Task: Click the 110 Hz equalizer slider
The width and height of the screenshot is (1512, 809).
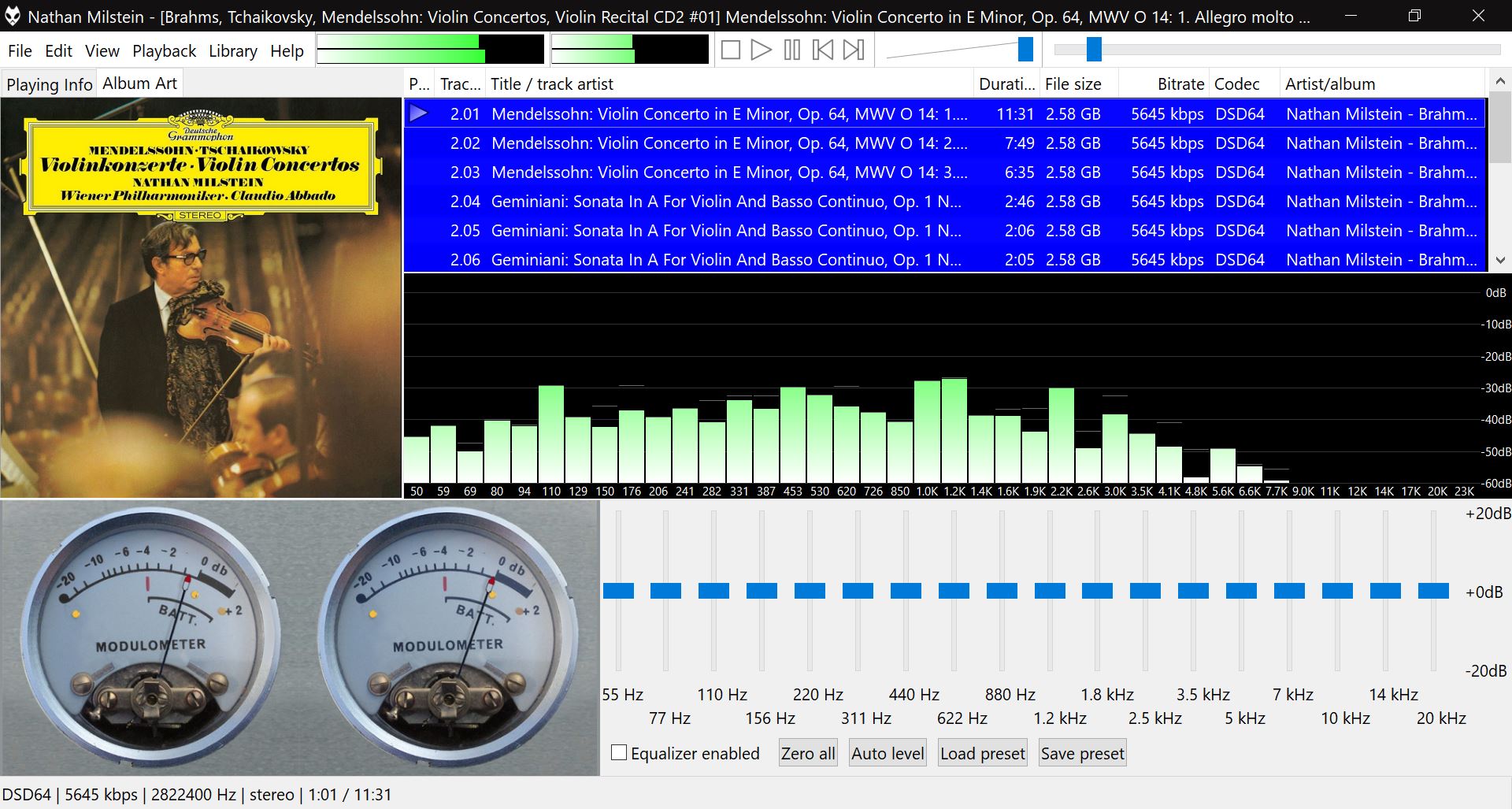Action: pyautogui.click(x=713, y=591)
